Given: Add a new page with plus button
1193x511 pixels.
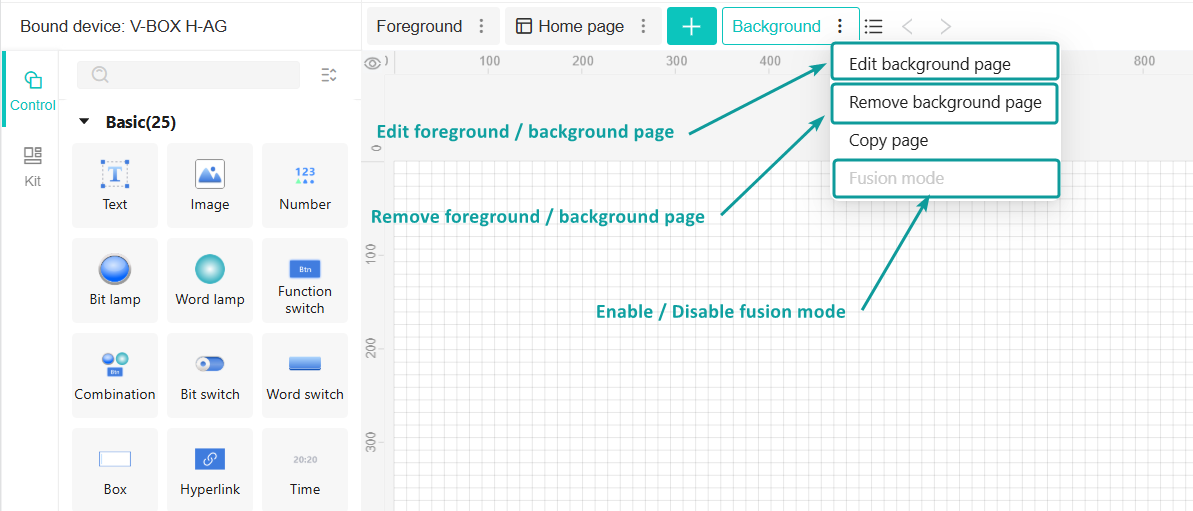Looking at the screenshot, I should [692, 27].
